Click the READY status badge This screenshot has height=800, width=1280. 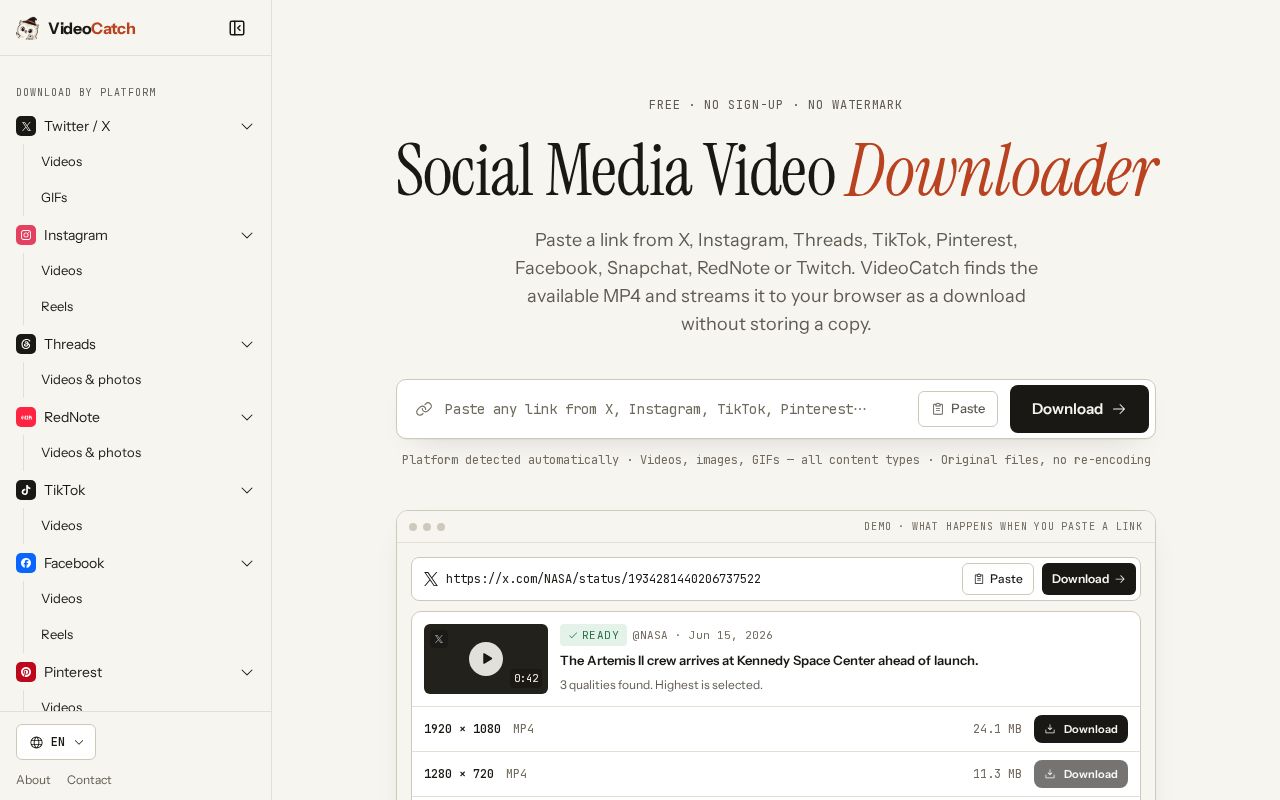tap(593, 635)
